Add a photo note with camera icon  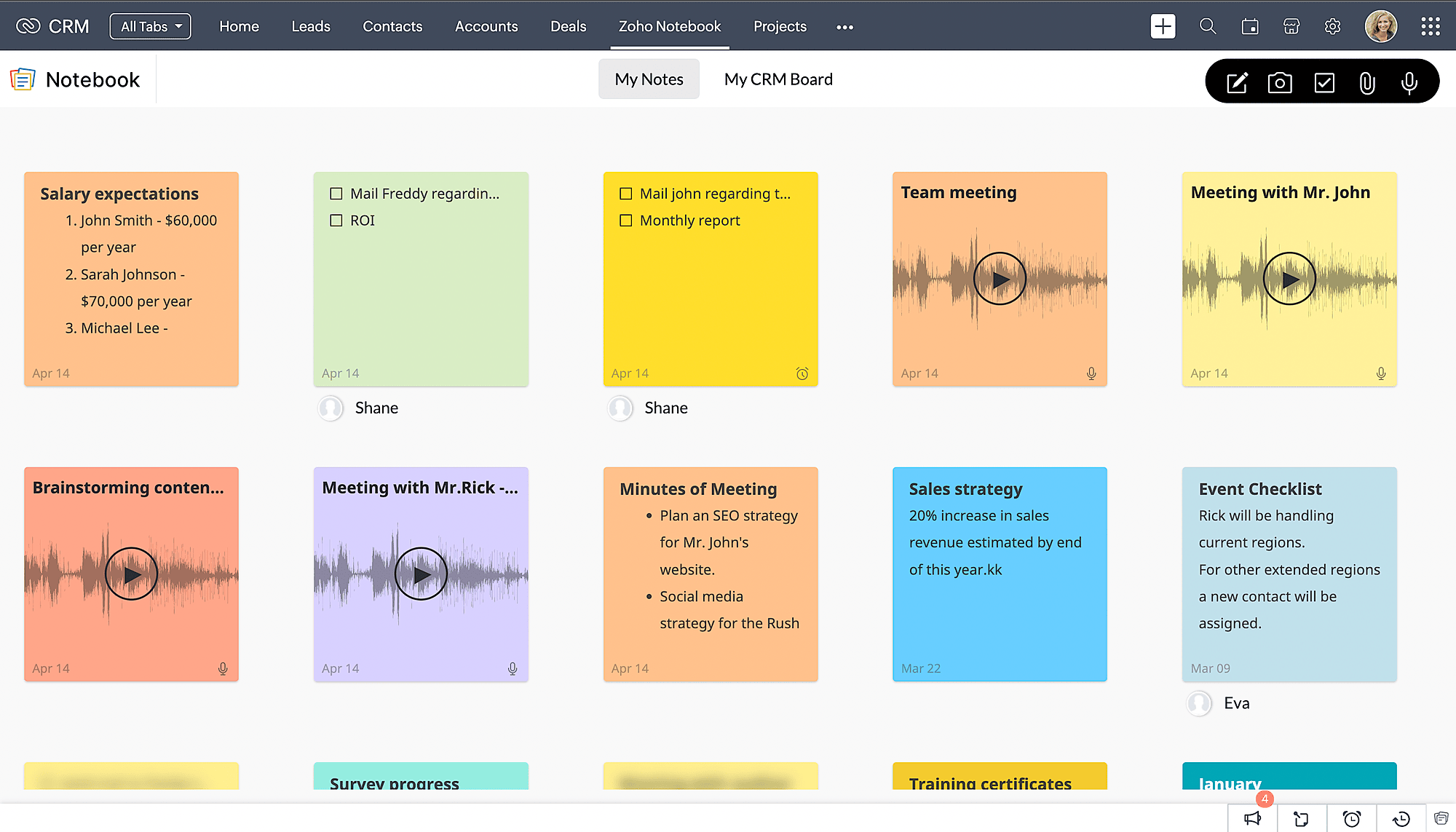[x=1280, y=83]
